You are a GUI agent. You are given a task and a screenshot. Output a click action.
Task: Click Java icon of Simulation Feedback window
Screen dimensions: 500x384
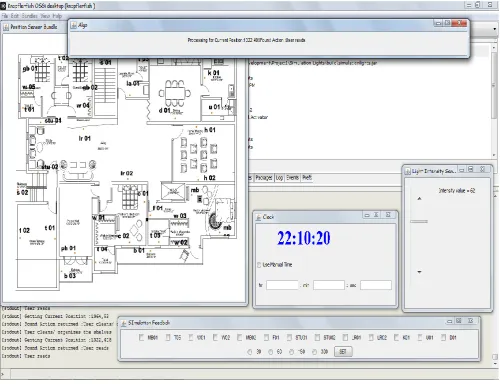coord(124,323)
